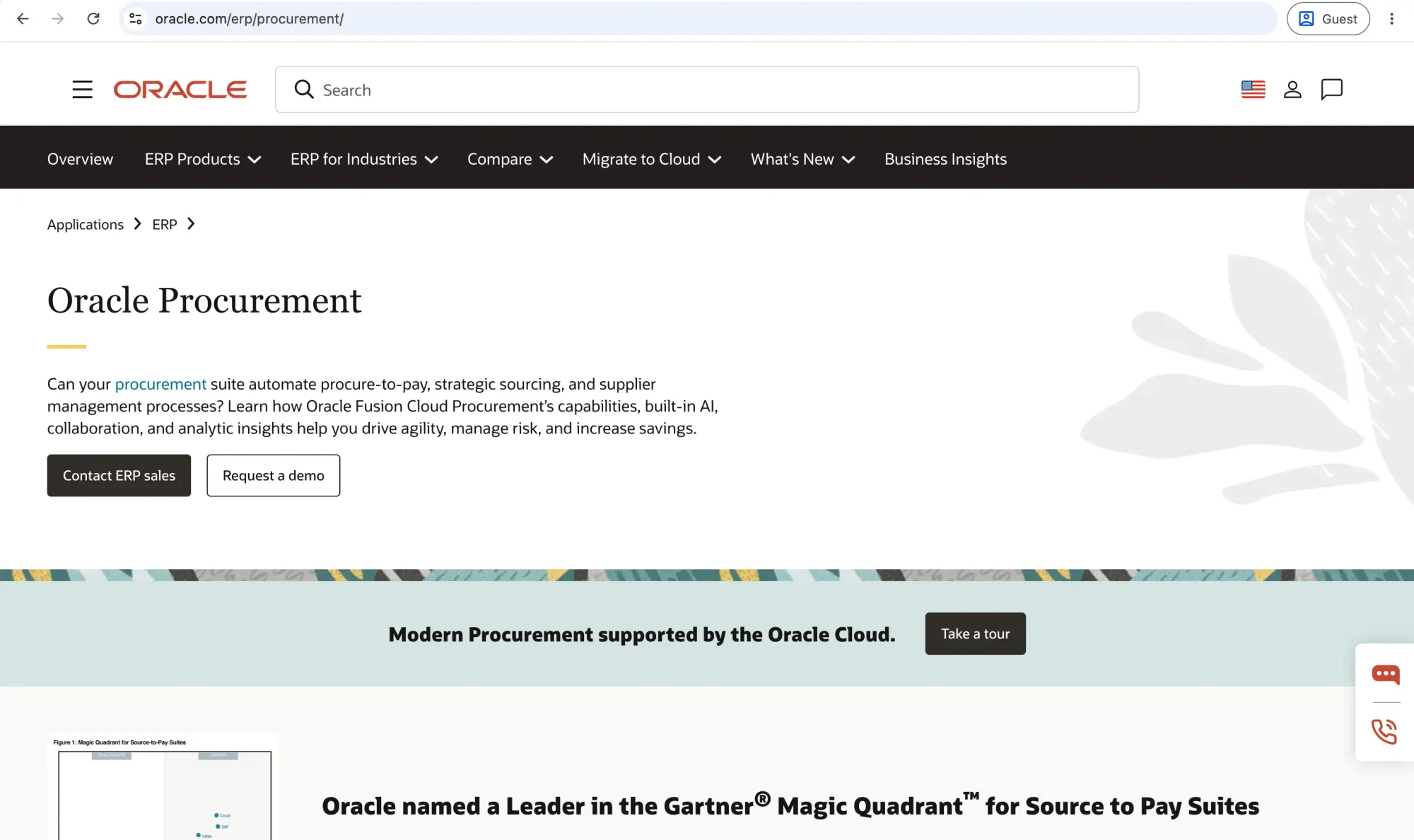
Task: Click the browser forward arrow
Action: [x=58, y=19]
